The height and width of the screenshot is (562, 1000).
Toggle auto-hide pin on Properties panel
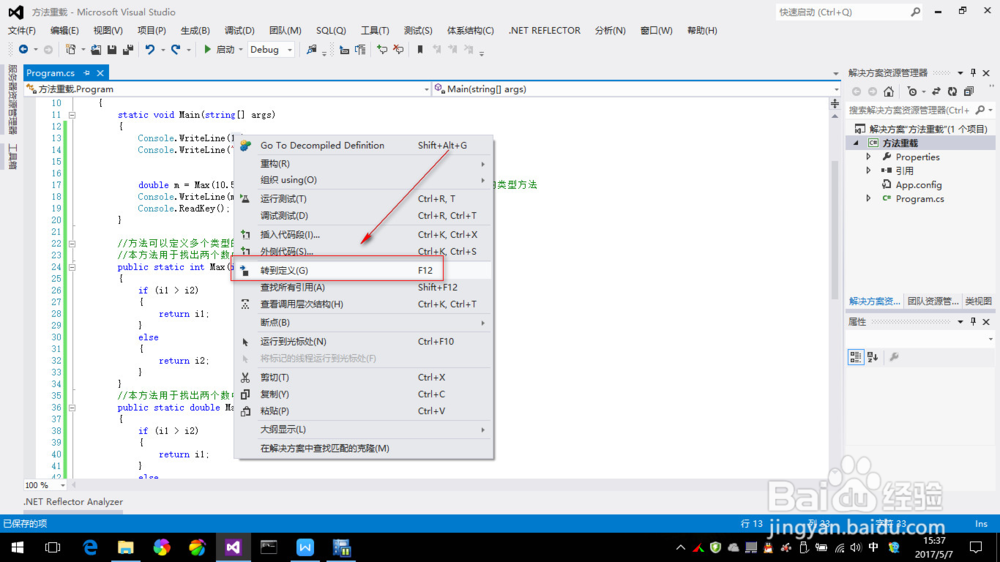[973, 322]
